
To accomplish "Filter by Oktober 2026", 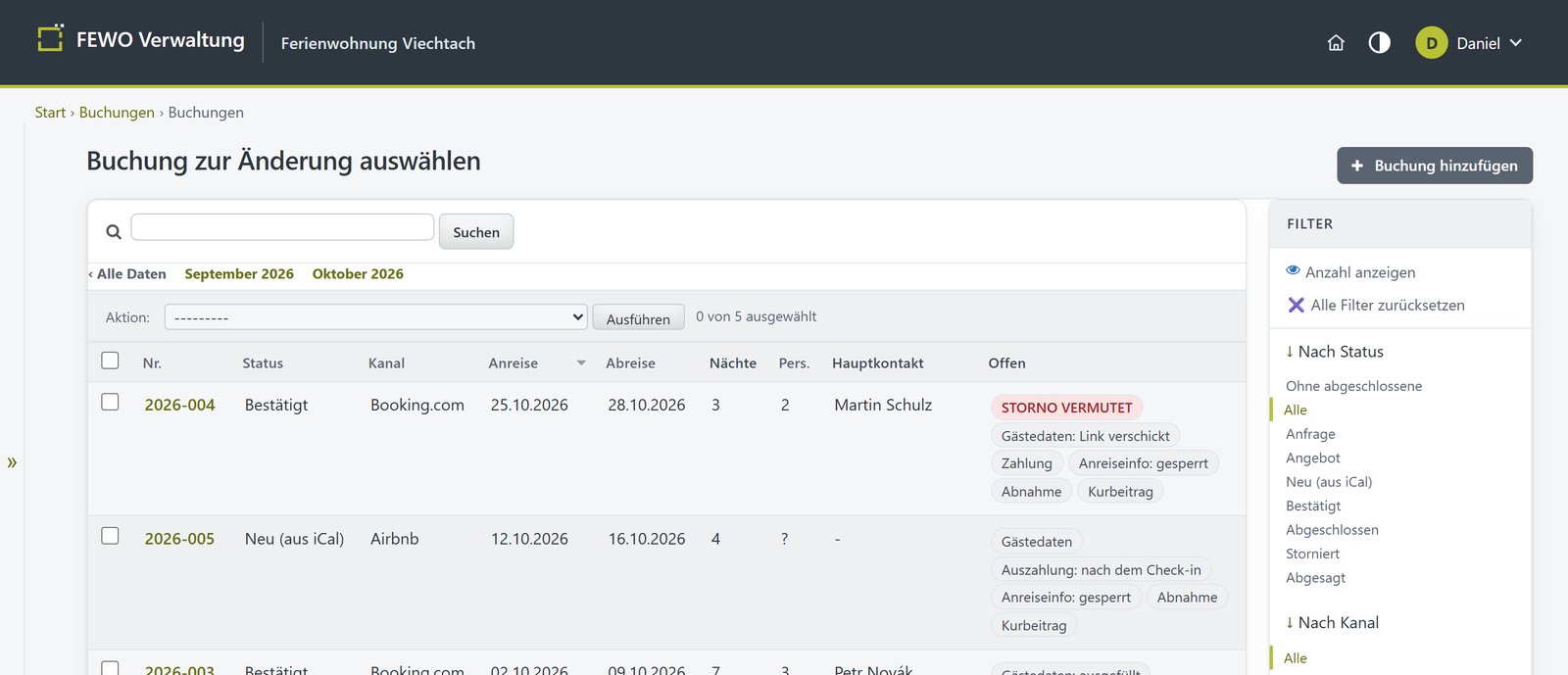I will [358, 274].
